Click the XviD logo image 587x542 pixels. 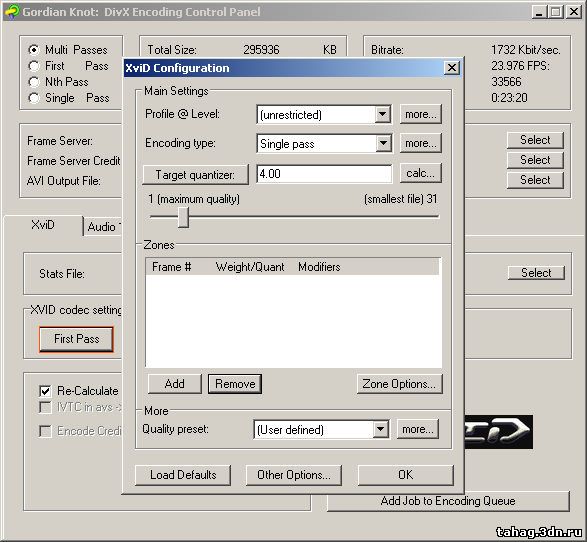click(x=499, y=432)
